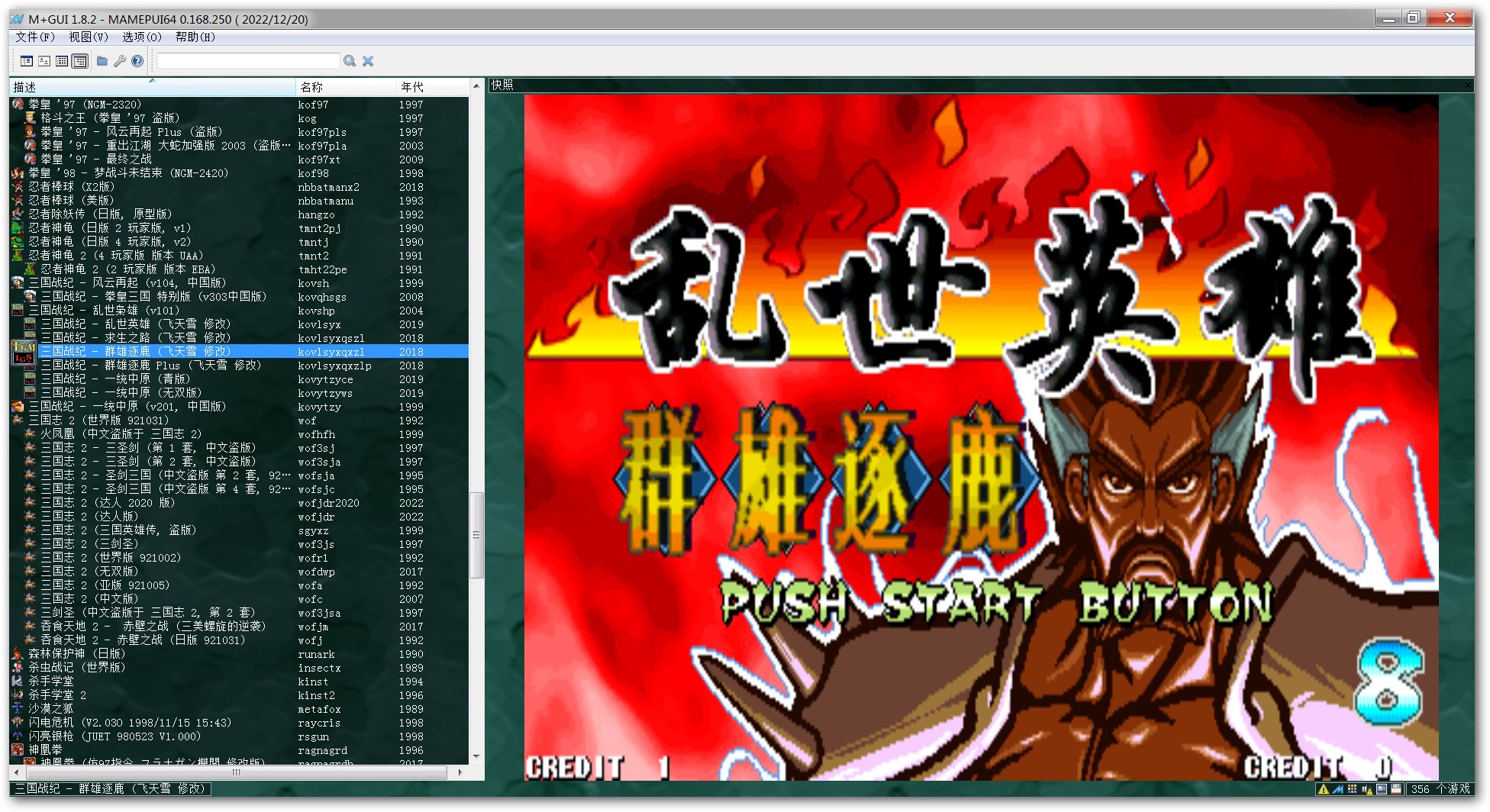The height and width of the screenshot is (812, 1490).
Task: Click the graphics picture status icon
Action: (1382, 789)
